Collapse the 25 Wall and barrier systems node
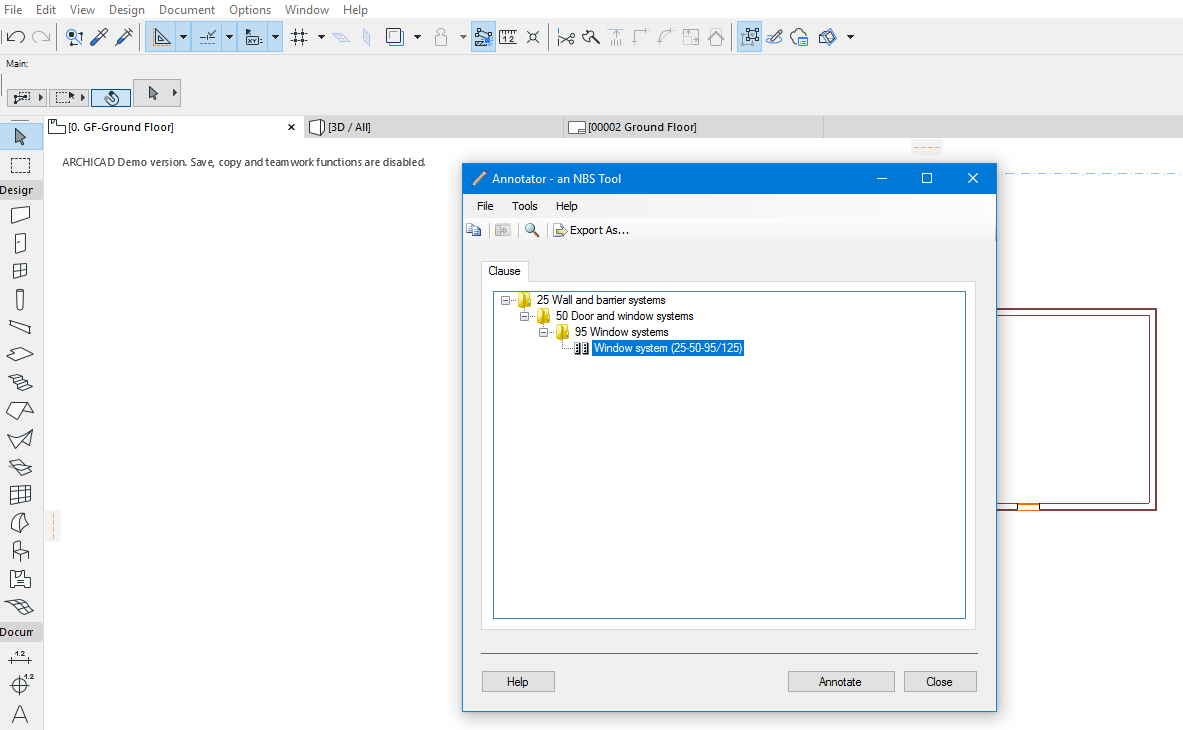Viewport: 1183px width, 730px height. pyautogui.click(x=505, y=300)
